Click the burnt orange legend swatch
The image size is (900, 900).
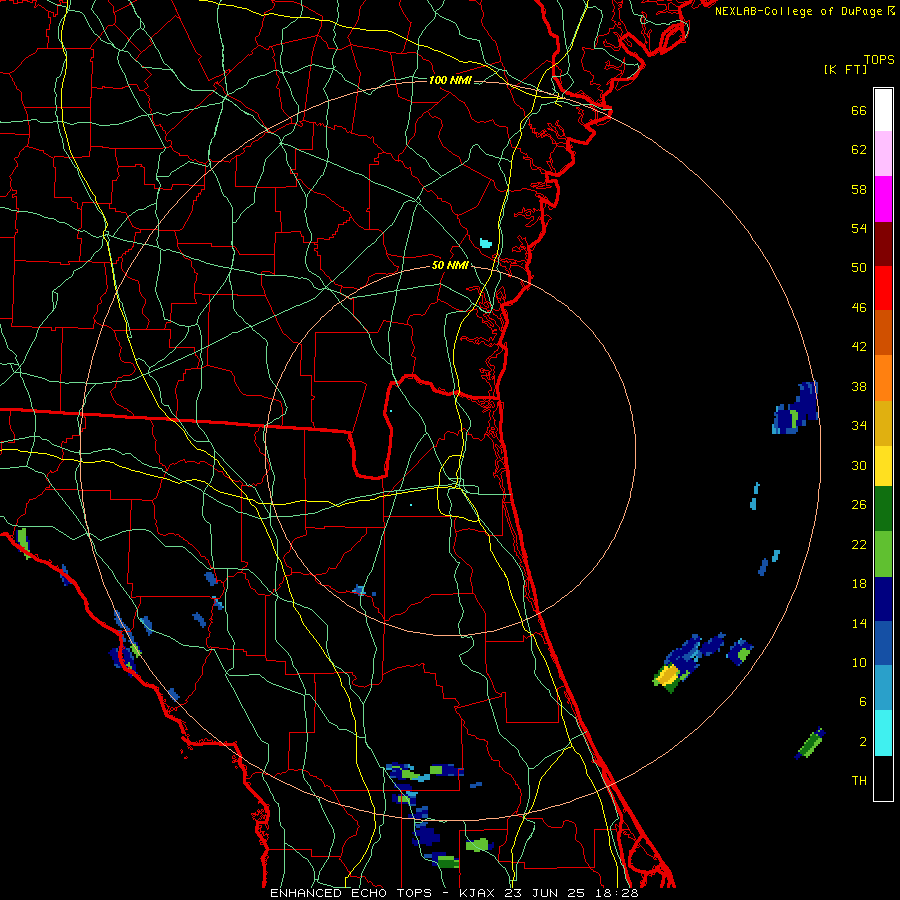[x=883, y=332]
